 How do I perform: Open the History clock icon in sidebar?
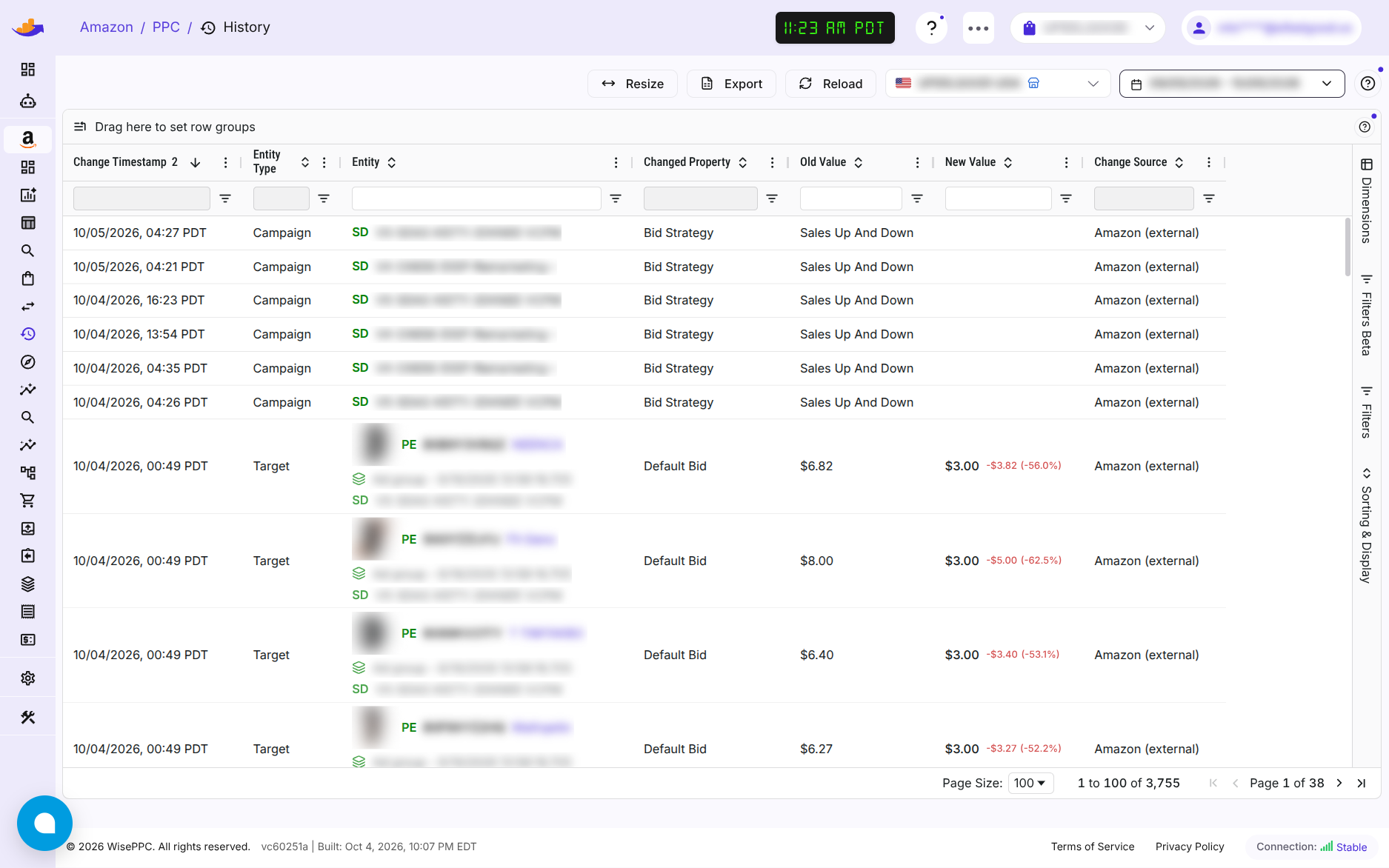(27, 334)
